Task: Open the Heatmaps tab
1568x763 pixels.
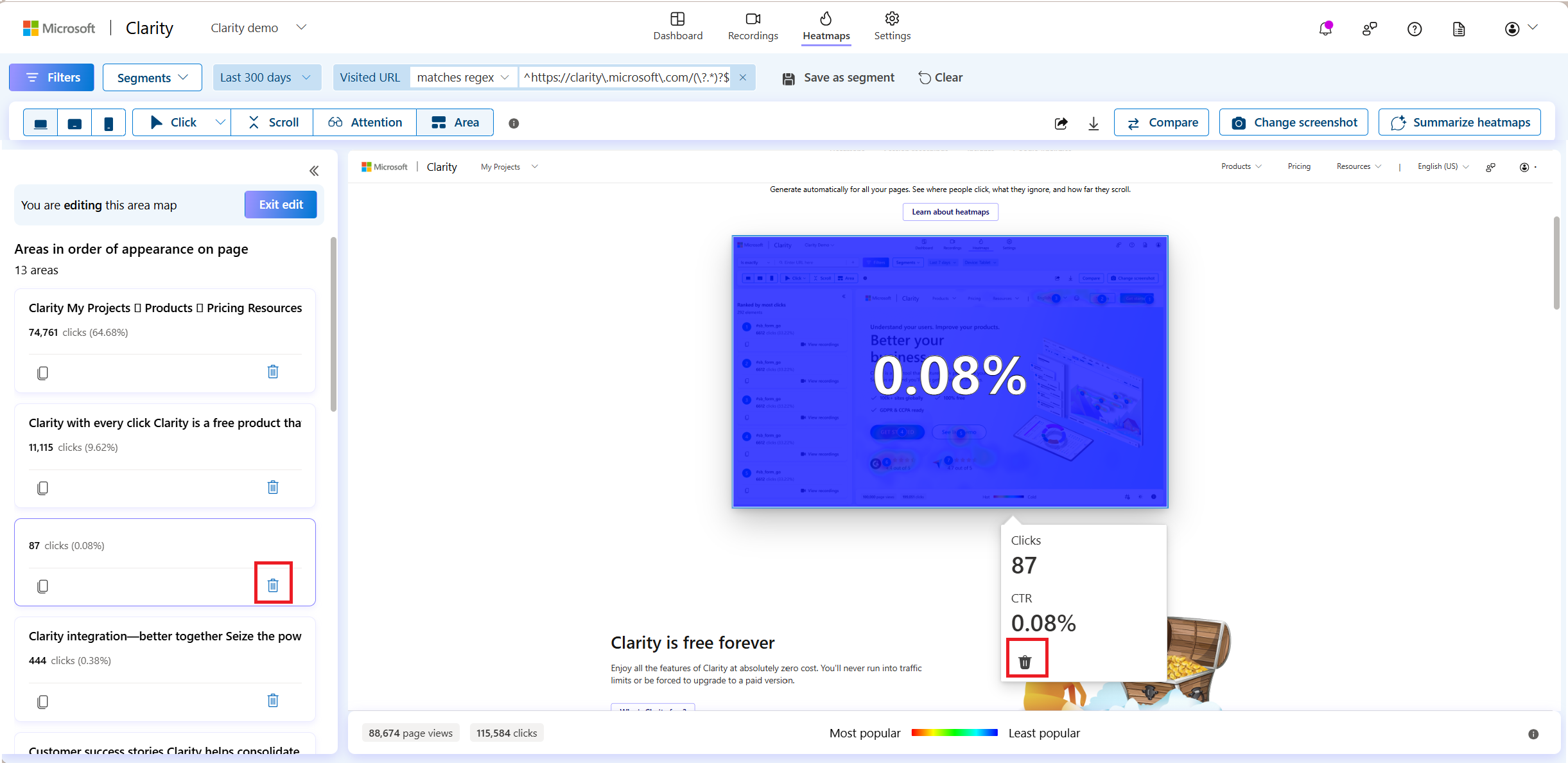Action: [x=826, y=27]
